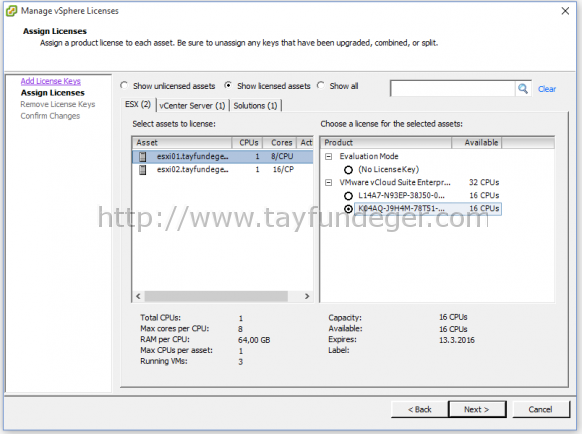Click the esxi01 host server icon

coord(143,157)
